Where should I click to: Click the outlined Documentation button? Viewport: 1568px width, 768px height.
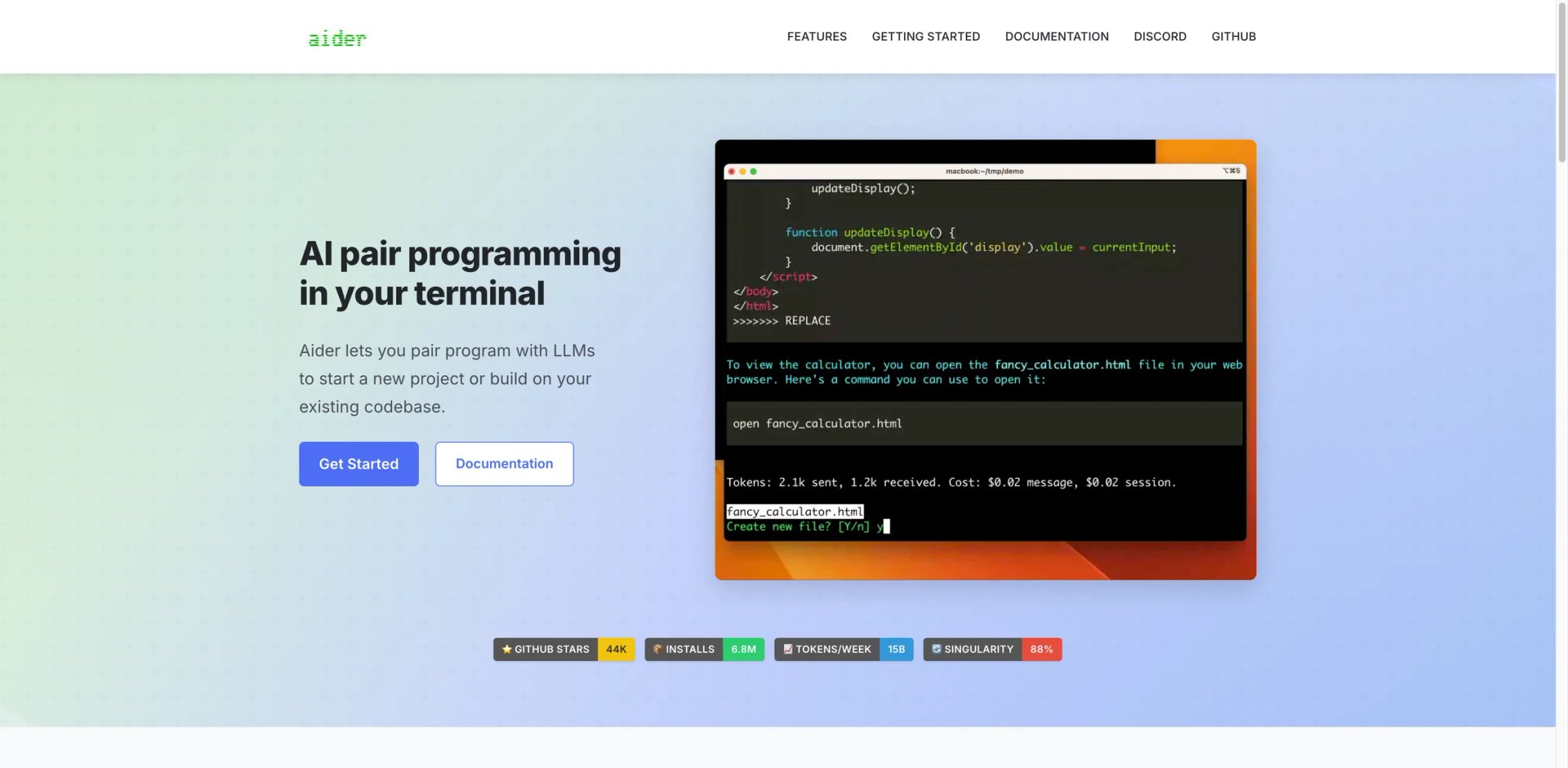(x=504, y=464)
